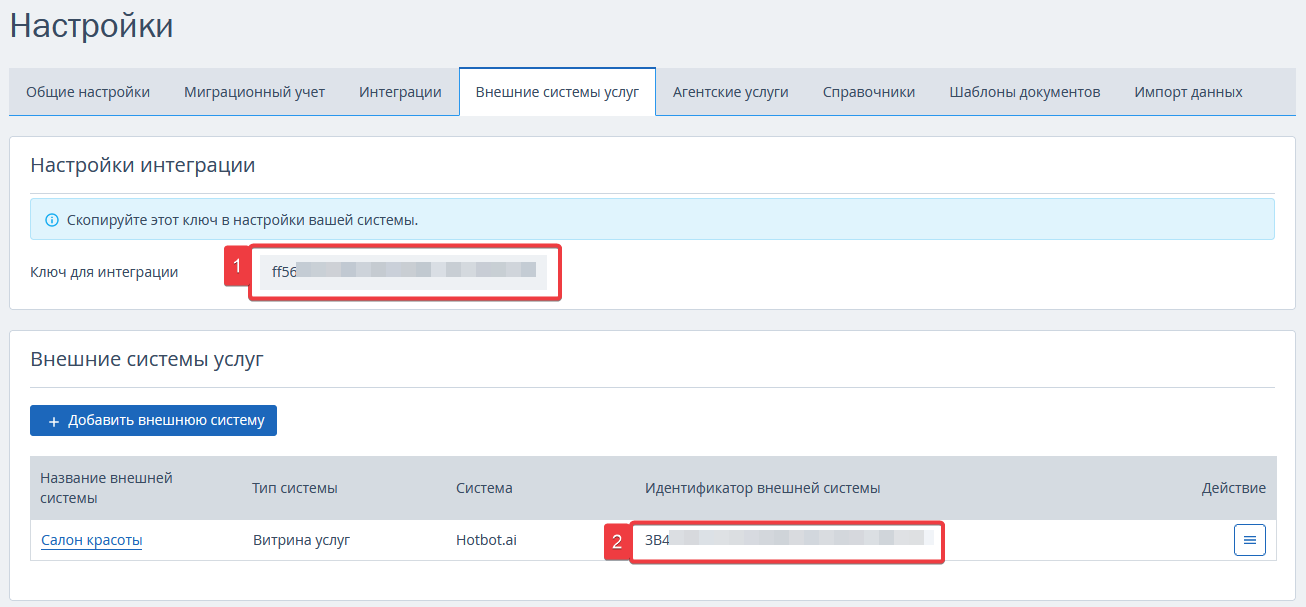This screenshot has width=1306, height=607.
Task: Open the Импорт данных tab
Action: (1188, 92)
